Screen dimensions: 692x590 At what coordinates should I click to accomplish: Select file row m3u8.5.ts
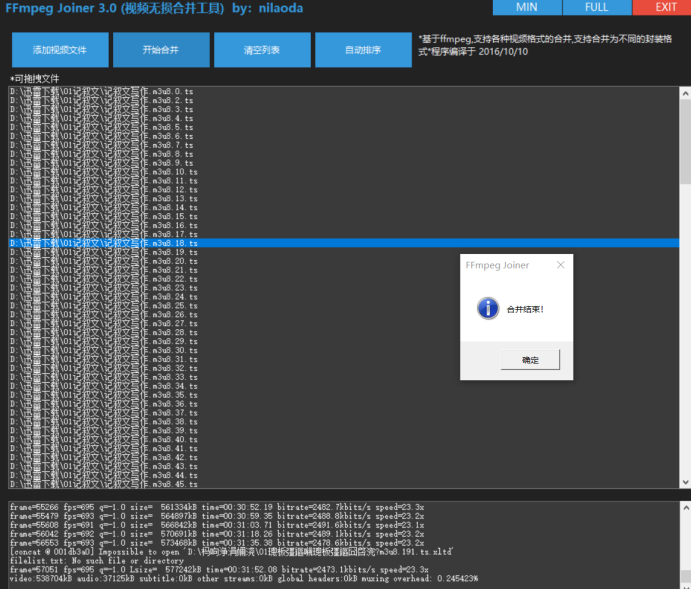(x=344, y=127)
